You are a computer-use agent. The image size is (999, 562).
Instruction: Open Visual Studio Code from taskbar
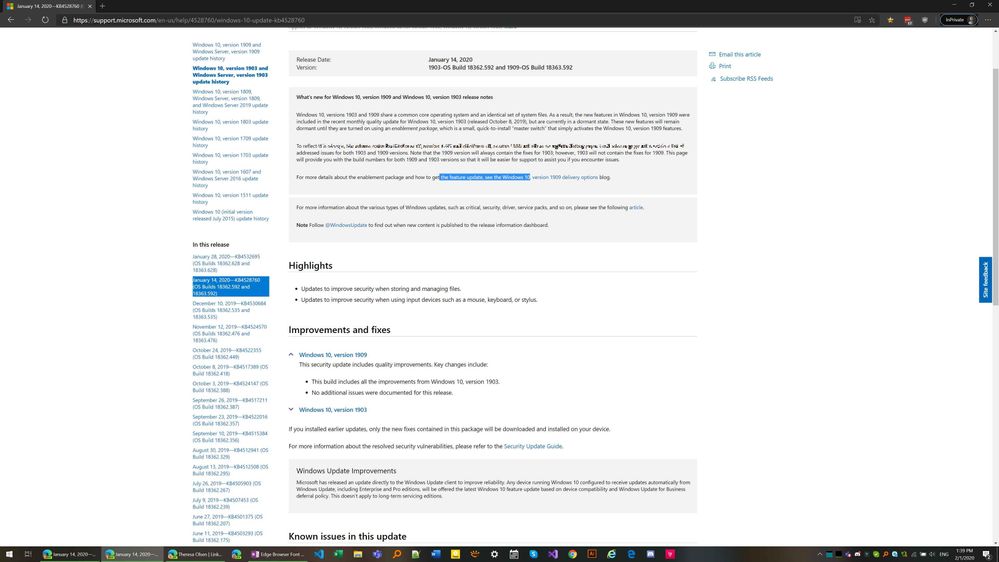[319, 554]
